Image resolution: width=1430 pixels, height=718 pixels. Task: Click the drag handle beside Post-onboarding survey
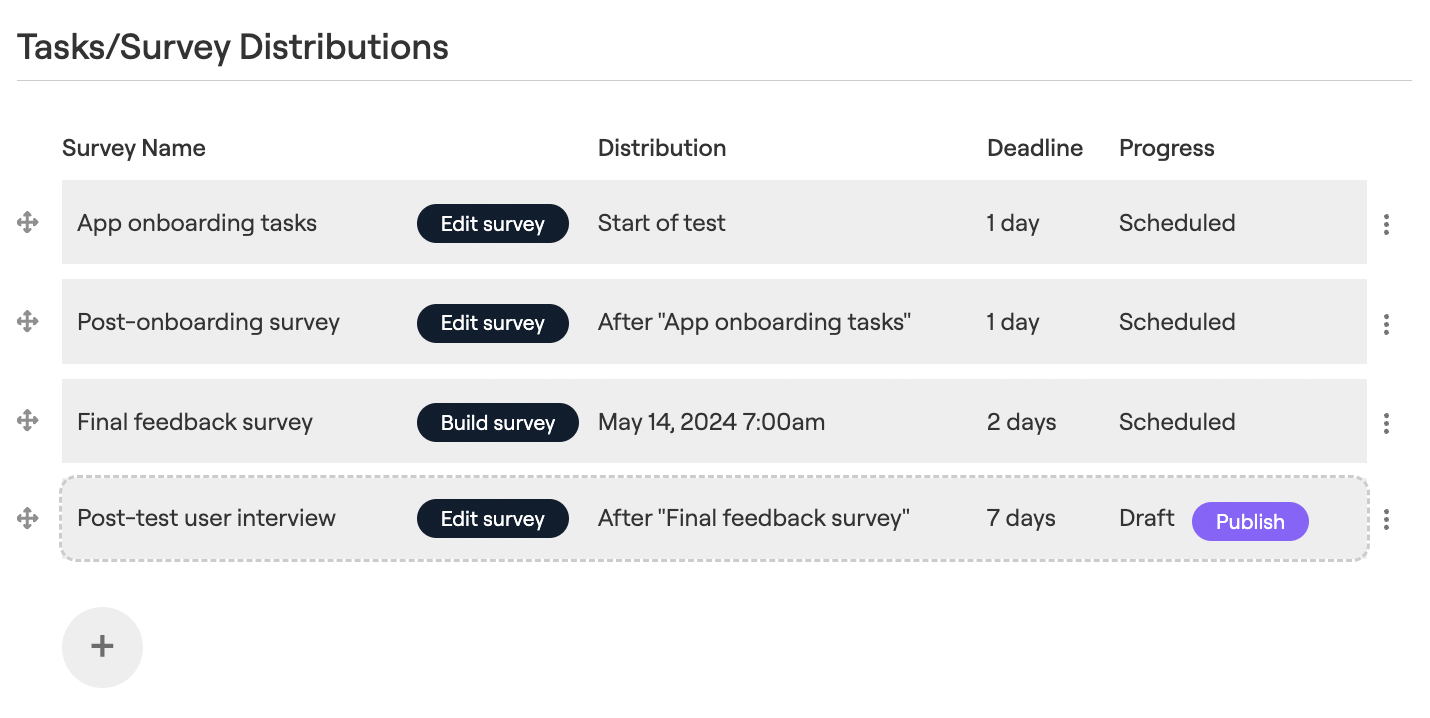tap(27, 322)
